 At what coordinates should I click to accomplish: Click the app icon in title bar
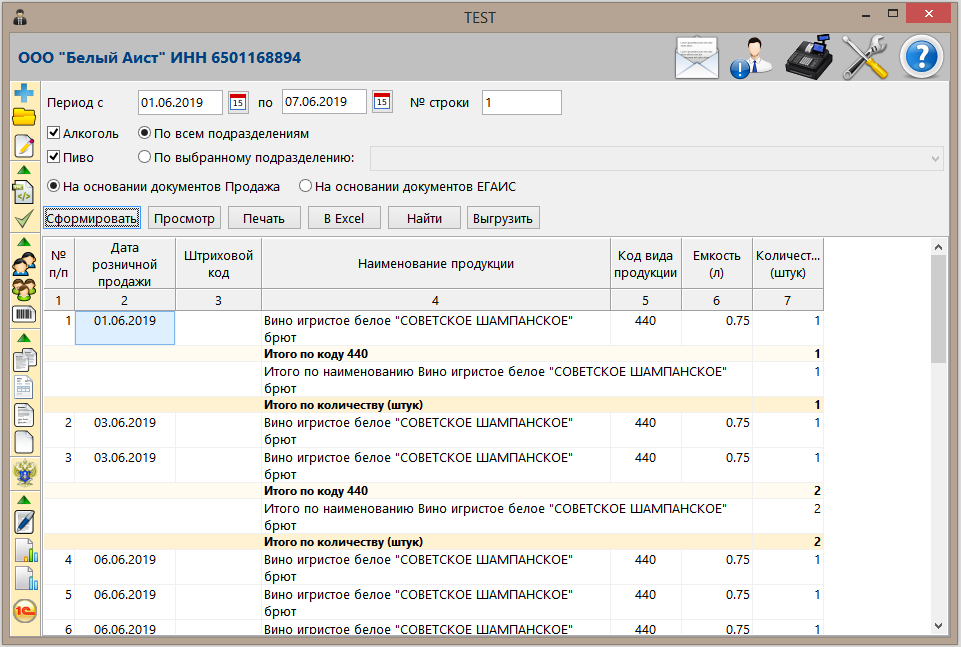point(20,17)
